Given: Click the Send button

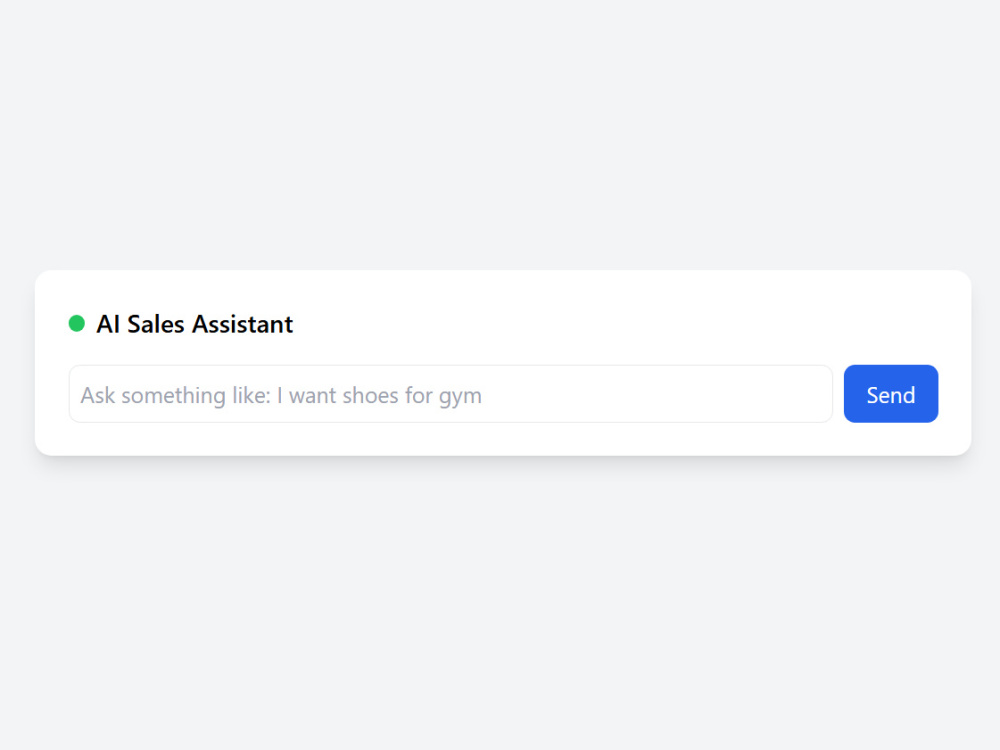Looking at the screenshot, I should pyautogui.click(x=890, y=393).
